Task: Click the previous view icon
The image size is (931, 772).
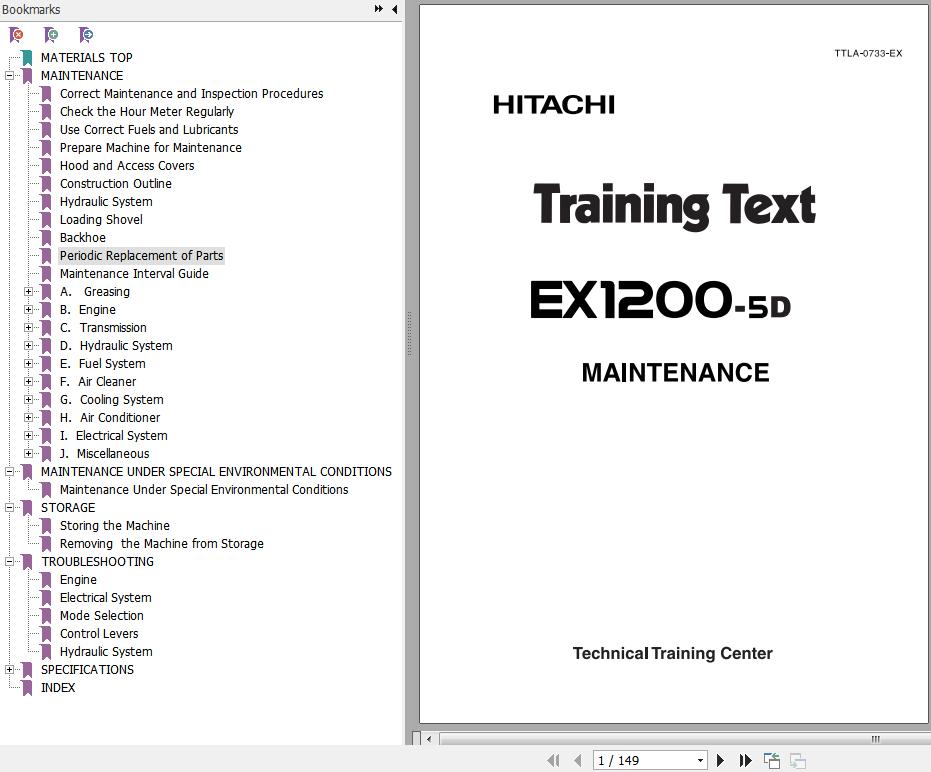Action: pyautogui.click(x=772, y=761)
